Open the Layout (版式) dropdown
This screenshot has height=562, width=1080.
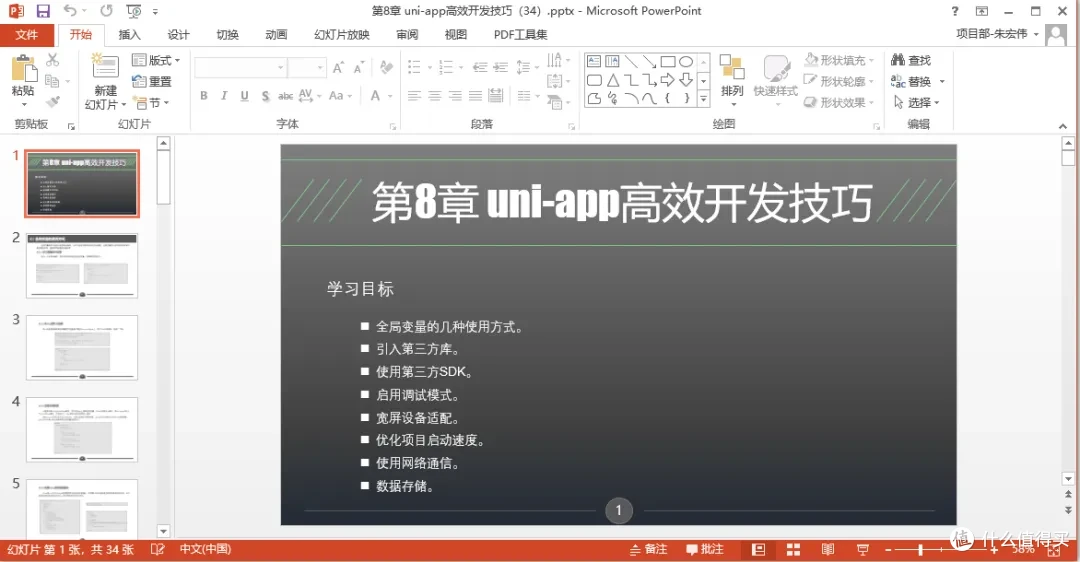(x=156, y=60)
